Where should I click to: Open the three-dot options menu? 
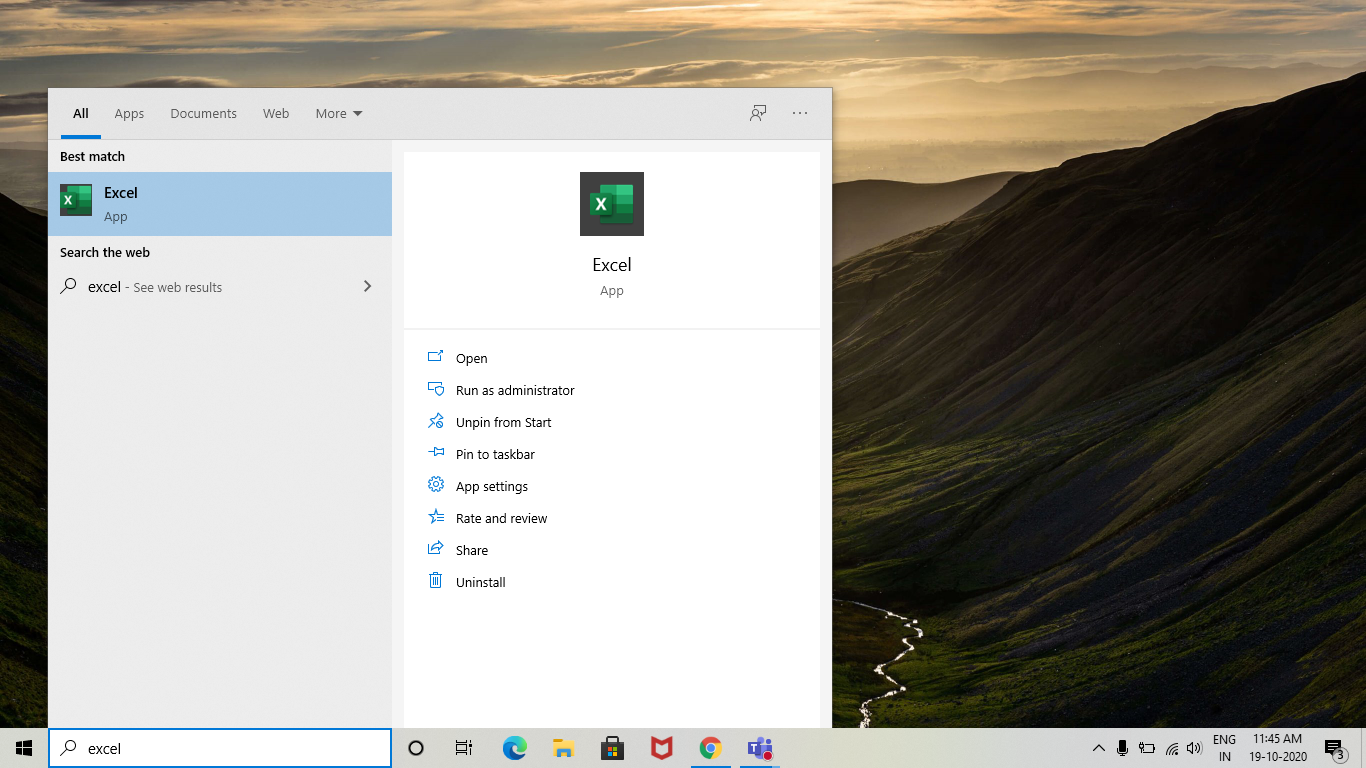coord(800,113)
